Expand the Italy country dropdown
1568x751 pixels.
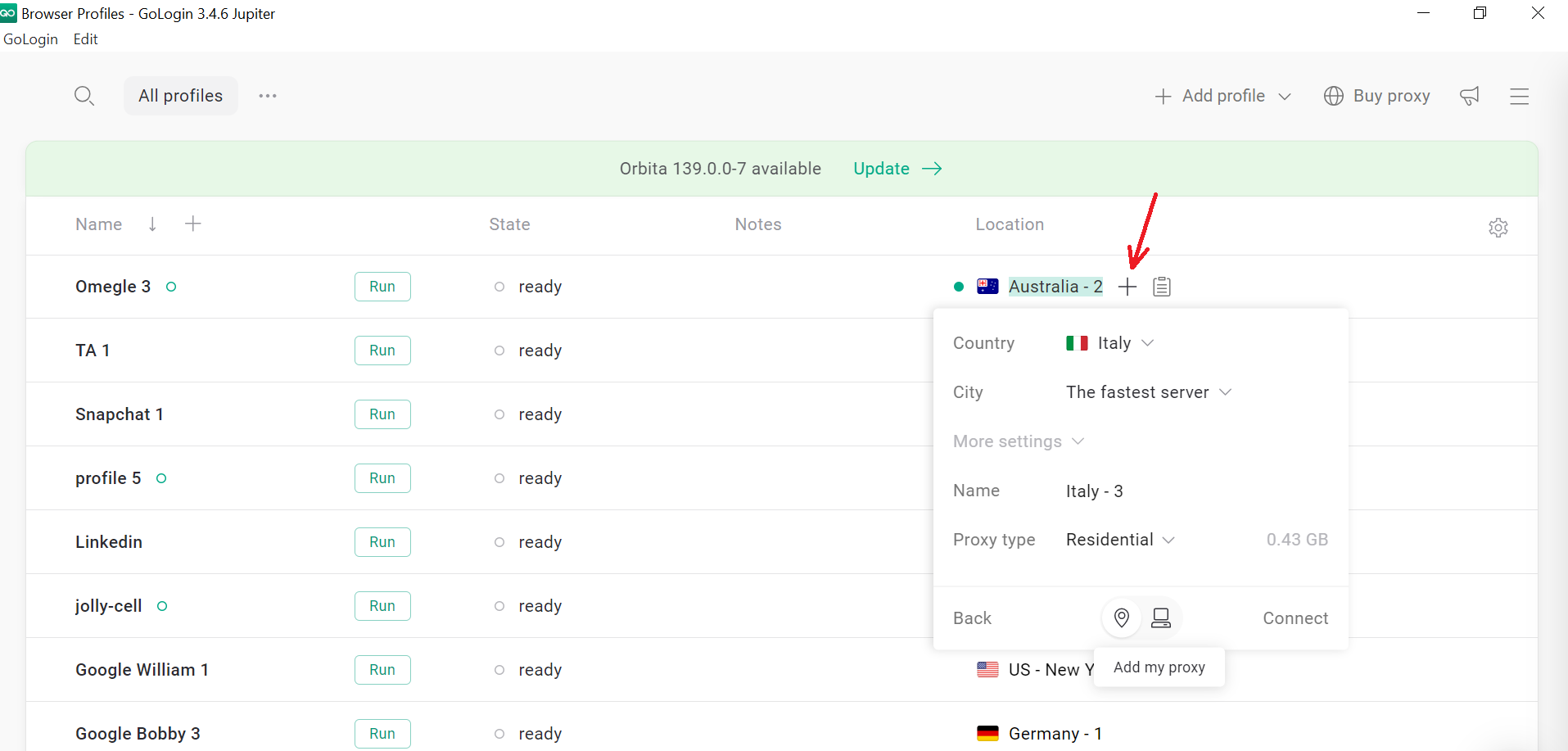(1109, 343)
